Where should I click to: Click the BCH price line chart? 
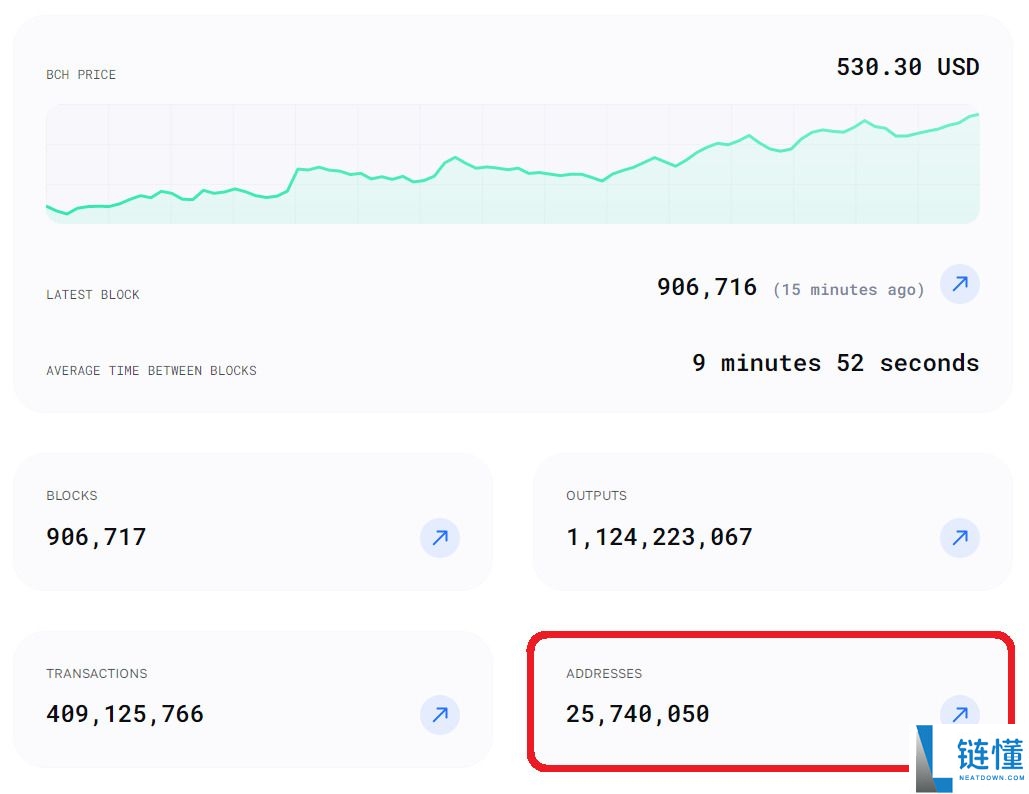(512, 165)
